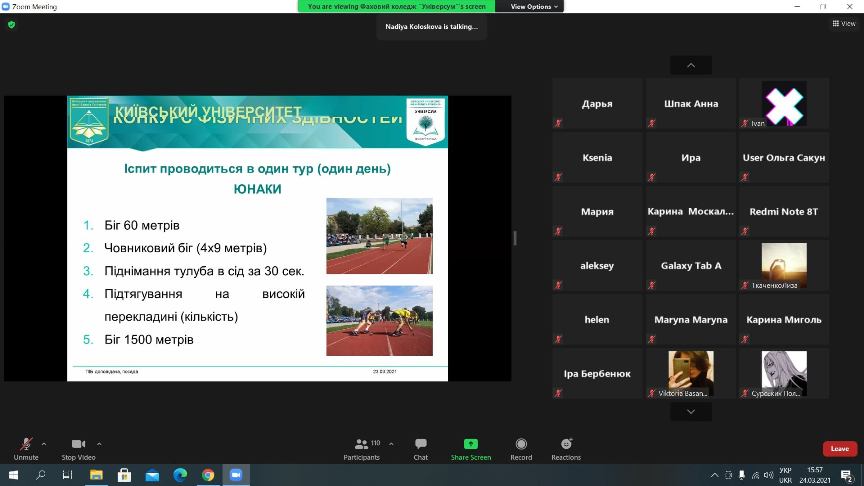Select the Galaxy Tab A participant tile

coord(691,266)
